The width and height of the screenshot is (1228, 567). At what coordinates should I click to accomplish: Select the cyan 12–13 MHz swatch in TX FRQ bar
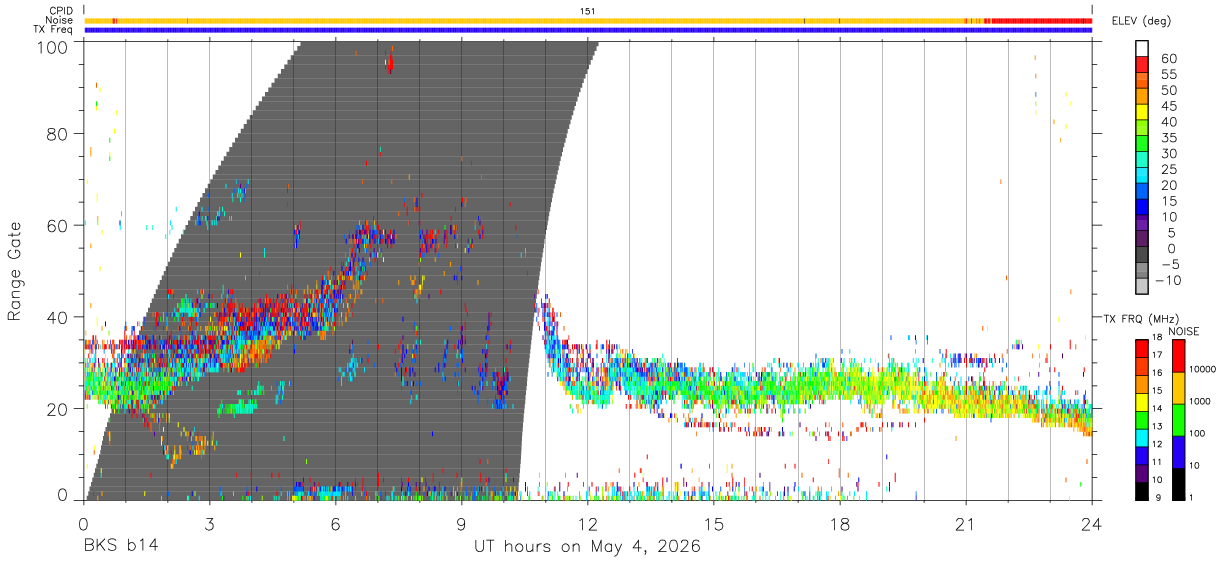(x=1142, y=438)
